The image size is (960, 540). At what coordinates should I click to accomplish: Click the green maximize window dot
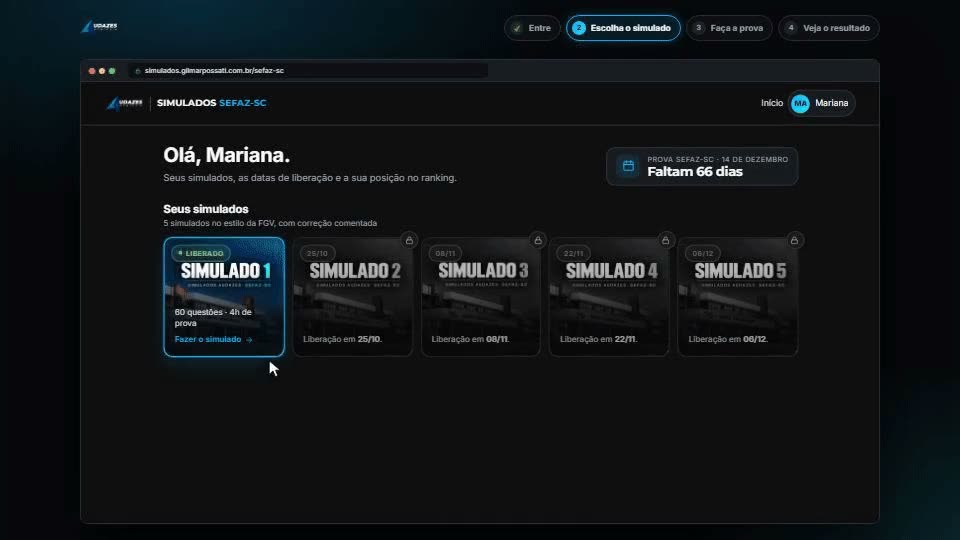coord(112,71)
